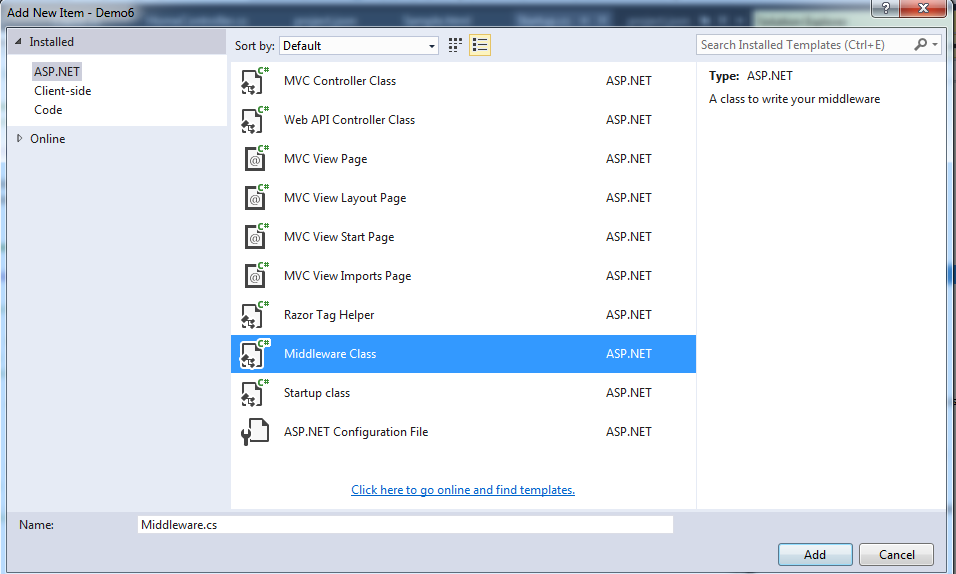Screen dimensions: 956x574
Task: Select the Web API Controller Class icon
Action: tap(255, 120)
